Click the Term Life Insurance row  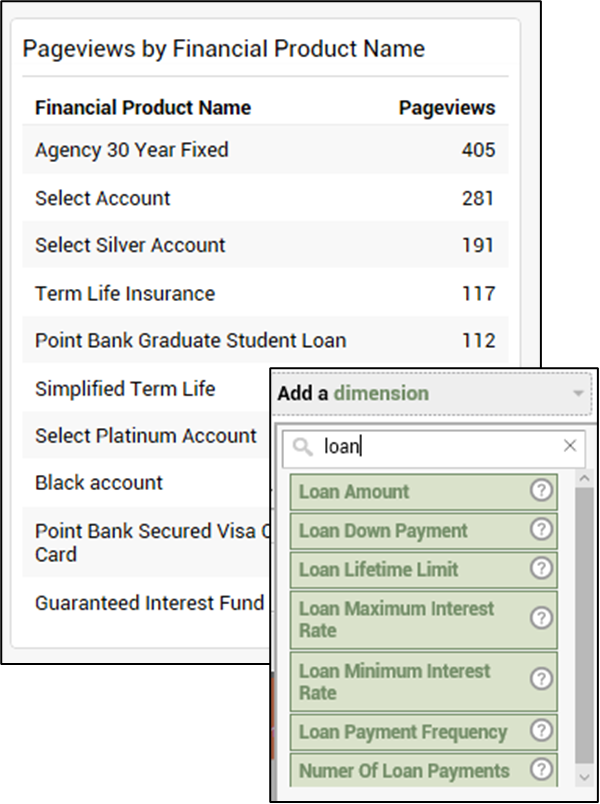[x=125, y=293]
